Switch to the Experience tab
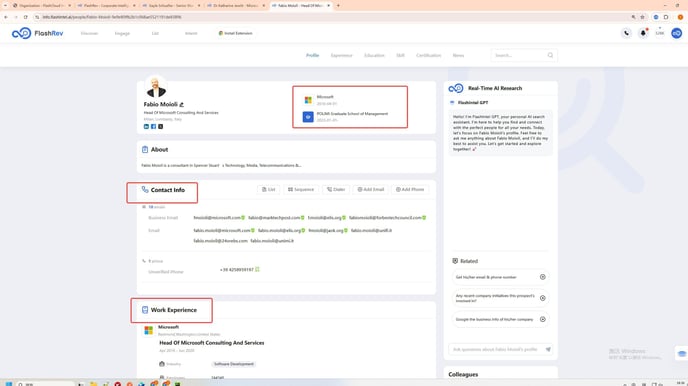This screenshot has height=386, width=688. tap(341, 55)
